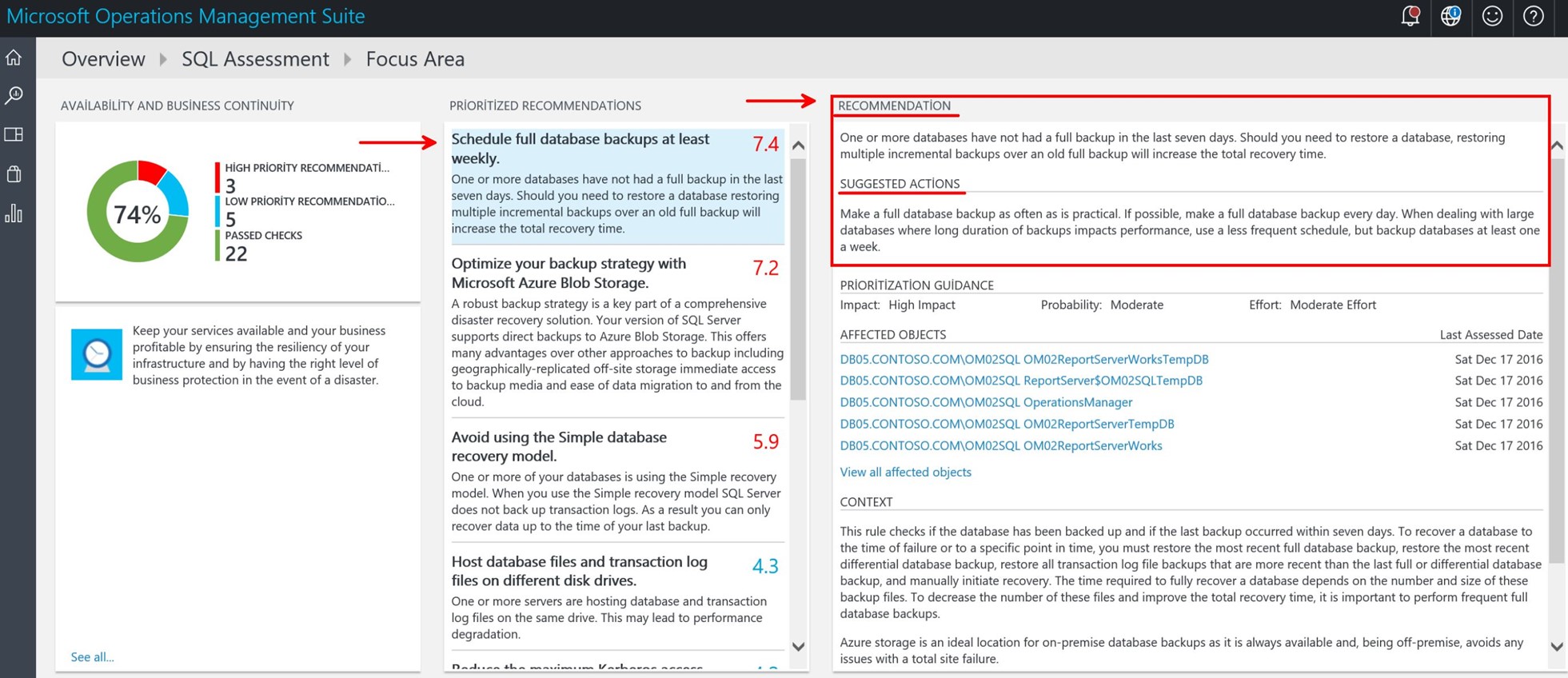Click the 7.2 score value
The height and width of the screenshot is (678, 1568).
coord(765,268)
